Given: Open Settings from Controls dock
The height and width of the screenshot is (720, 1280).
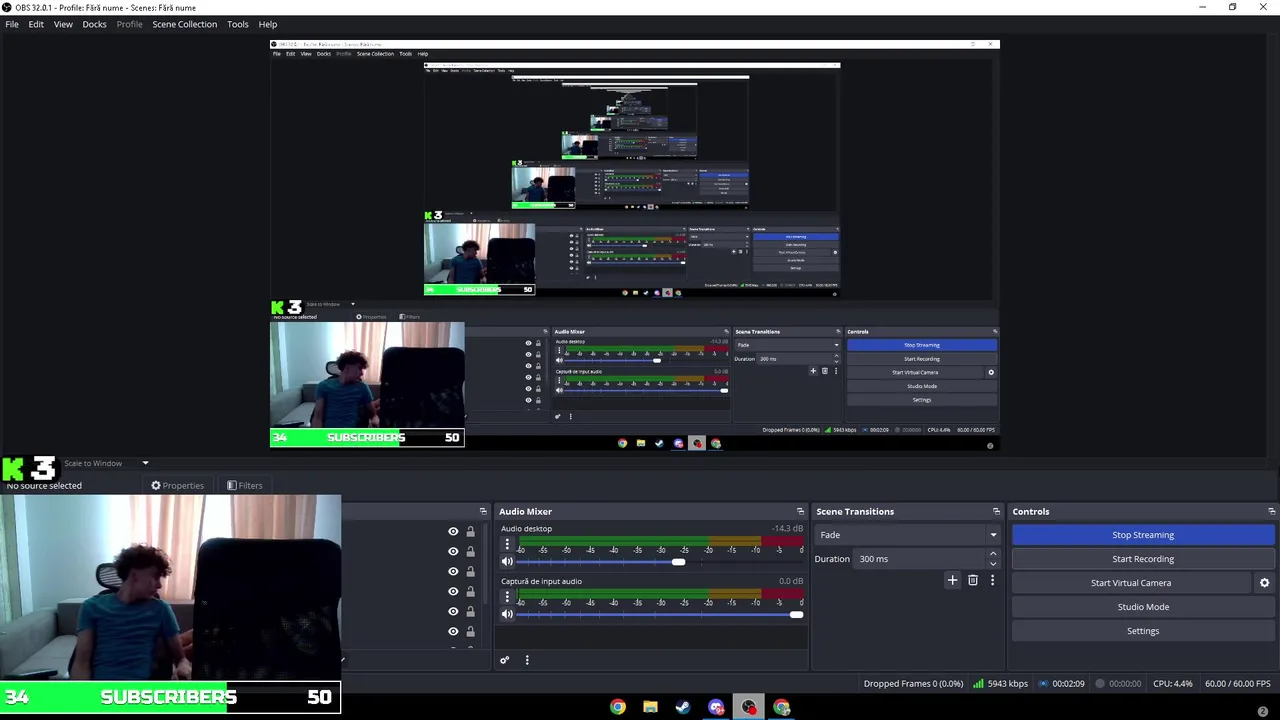Looking at the screenshot, I should point(1143,631).
